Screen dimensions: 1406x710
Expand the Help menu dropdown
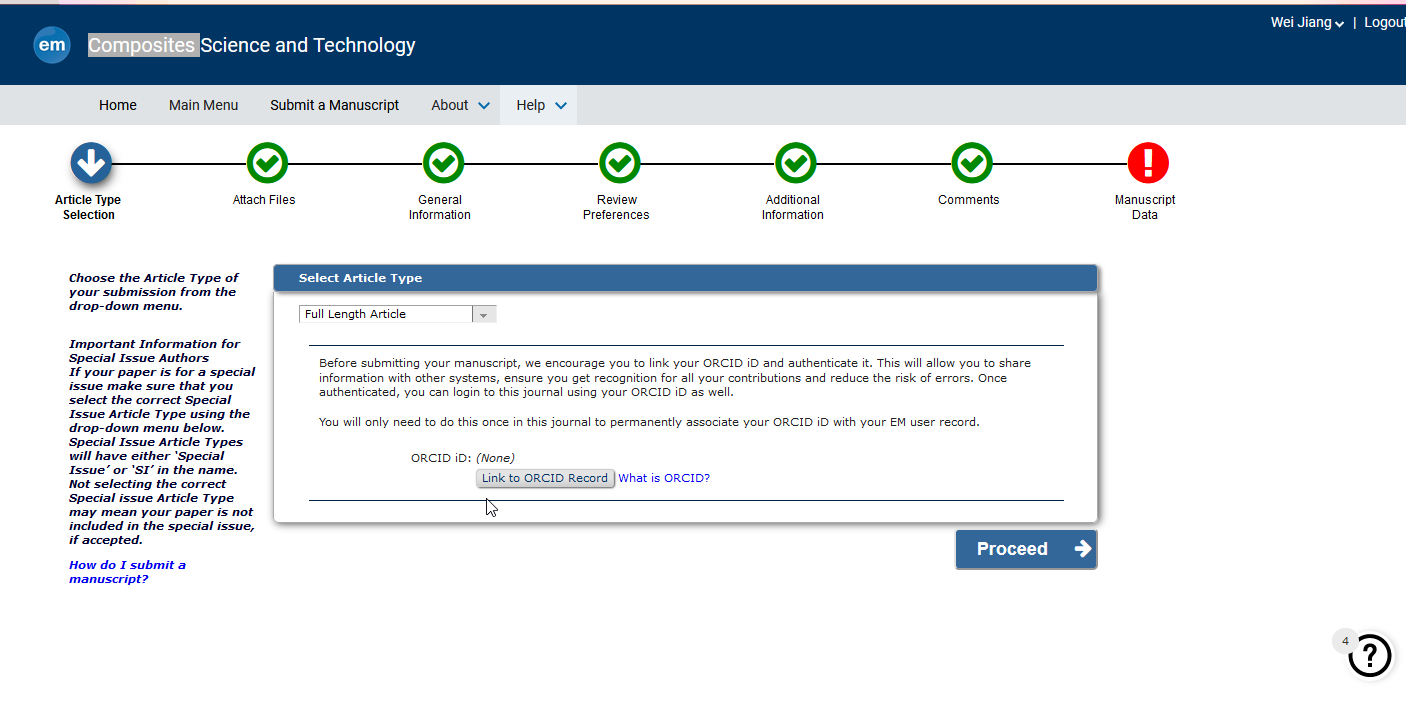[540, 105]
